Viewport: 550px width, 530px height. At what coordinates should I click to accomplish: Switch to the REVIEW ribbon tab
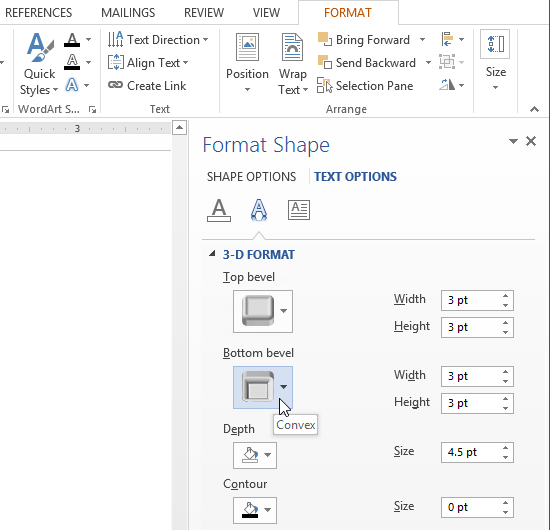(x=204, y=13)
